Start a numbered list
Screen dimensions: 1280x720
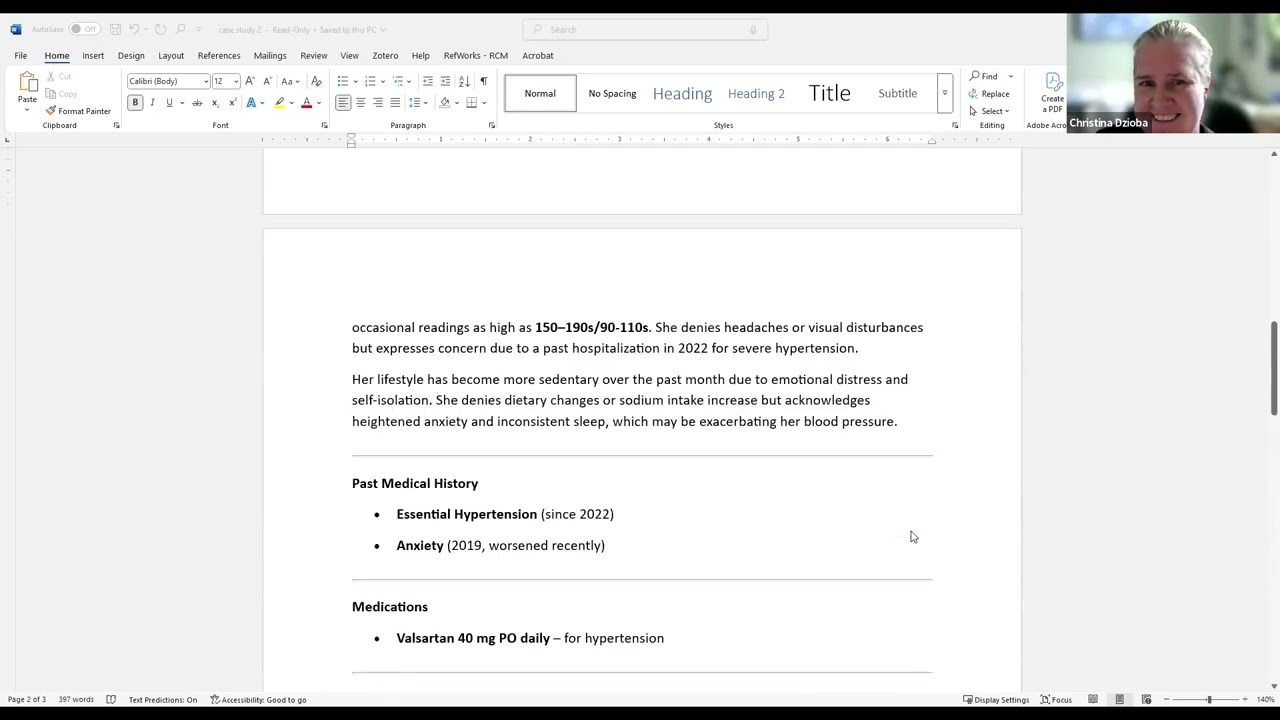(x=370, y=81)
